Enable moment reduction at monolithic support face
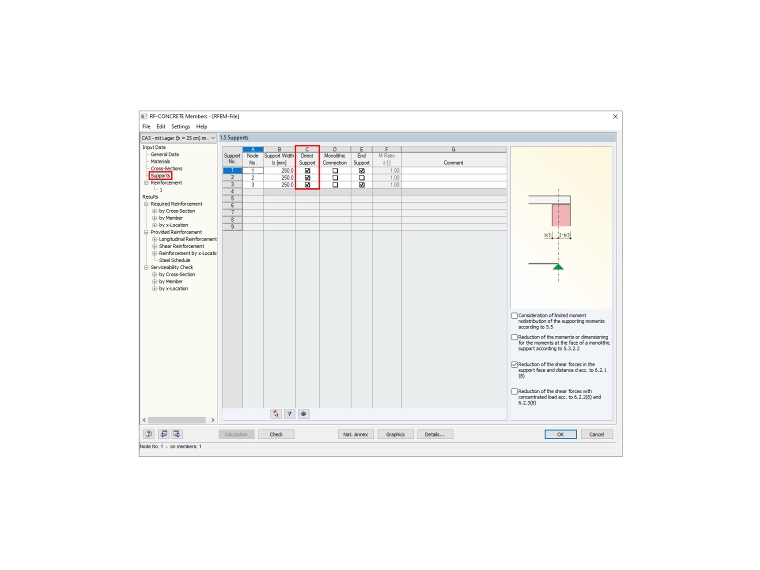Image resolution: width=760 pixels, height=570 pixels. pos(515,337)
